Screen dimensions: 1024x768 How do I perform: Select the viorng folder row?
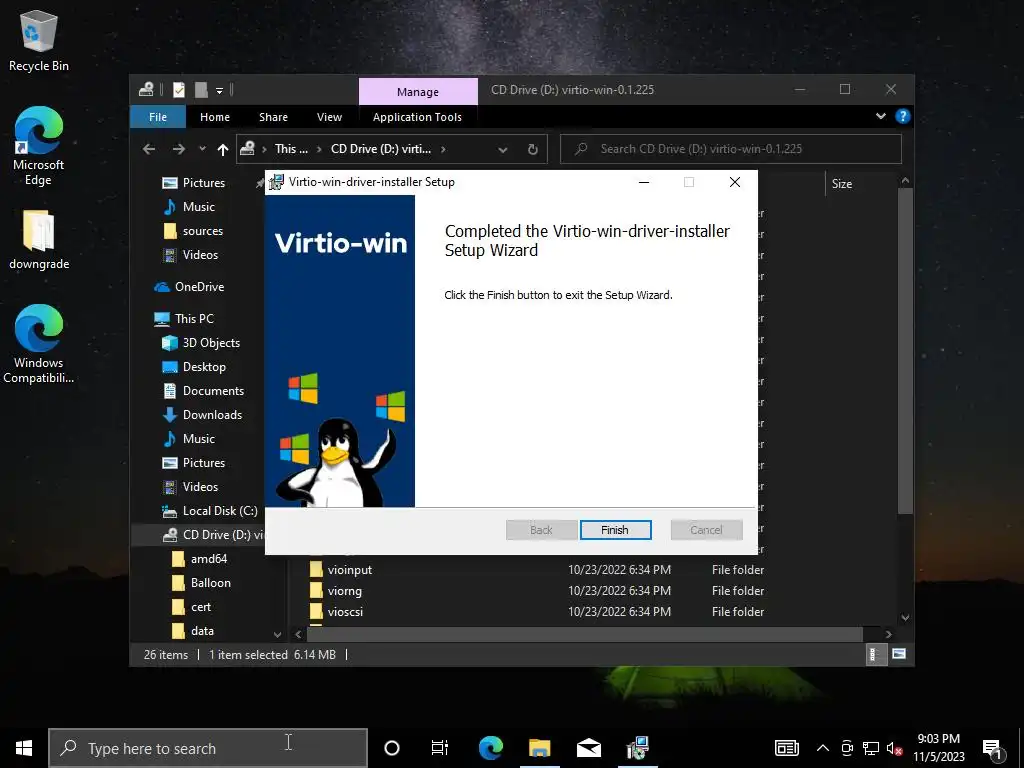[536, 590]
